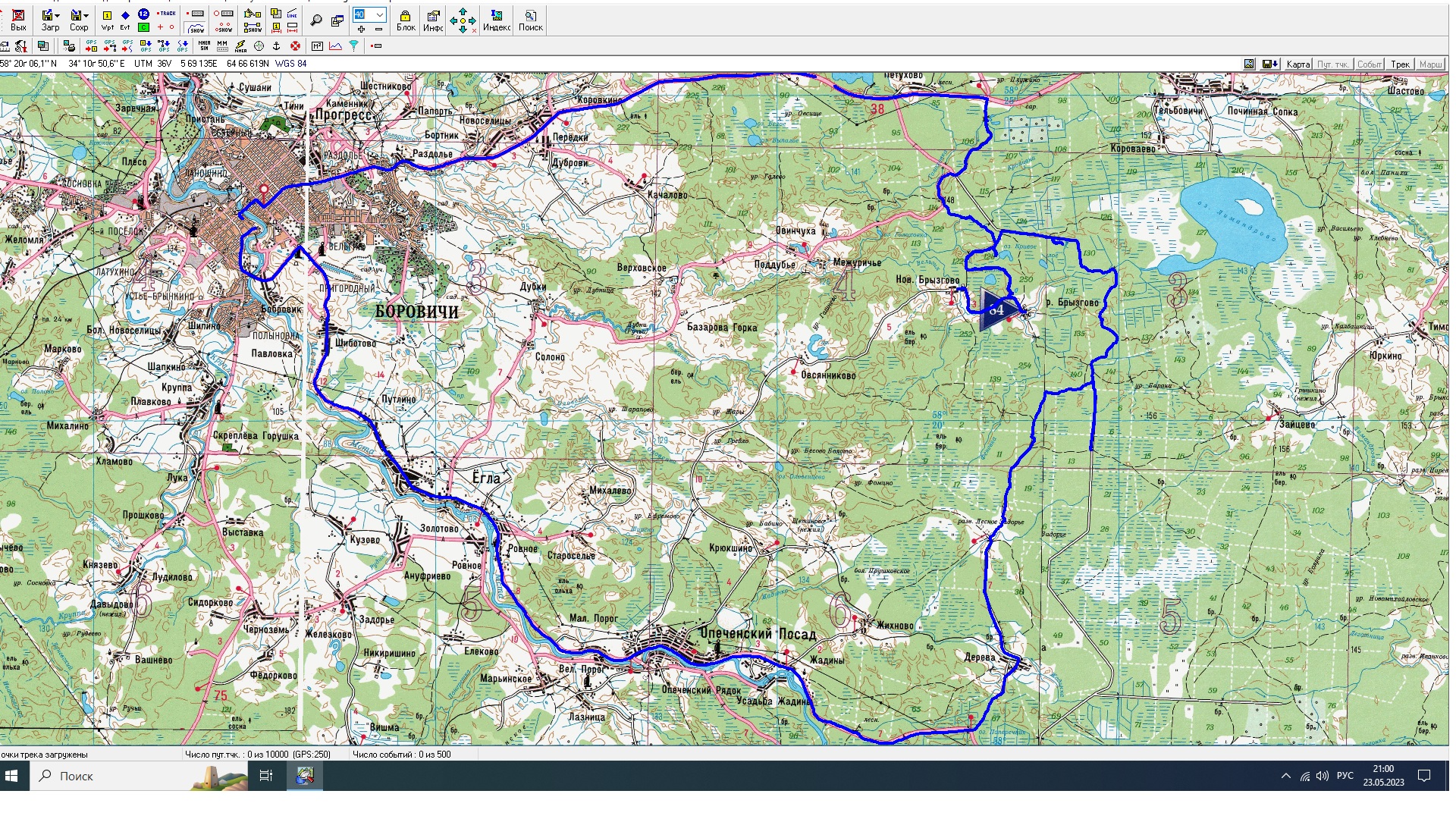Expand hidden system tray icons chevron
The height and width of the screenshot is (819, 1456).
(1285, 776)
